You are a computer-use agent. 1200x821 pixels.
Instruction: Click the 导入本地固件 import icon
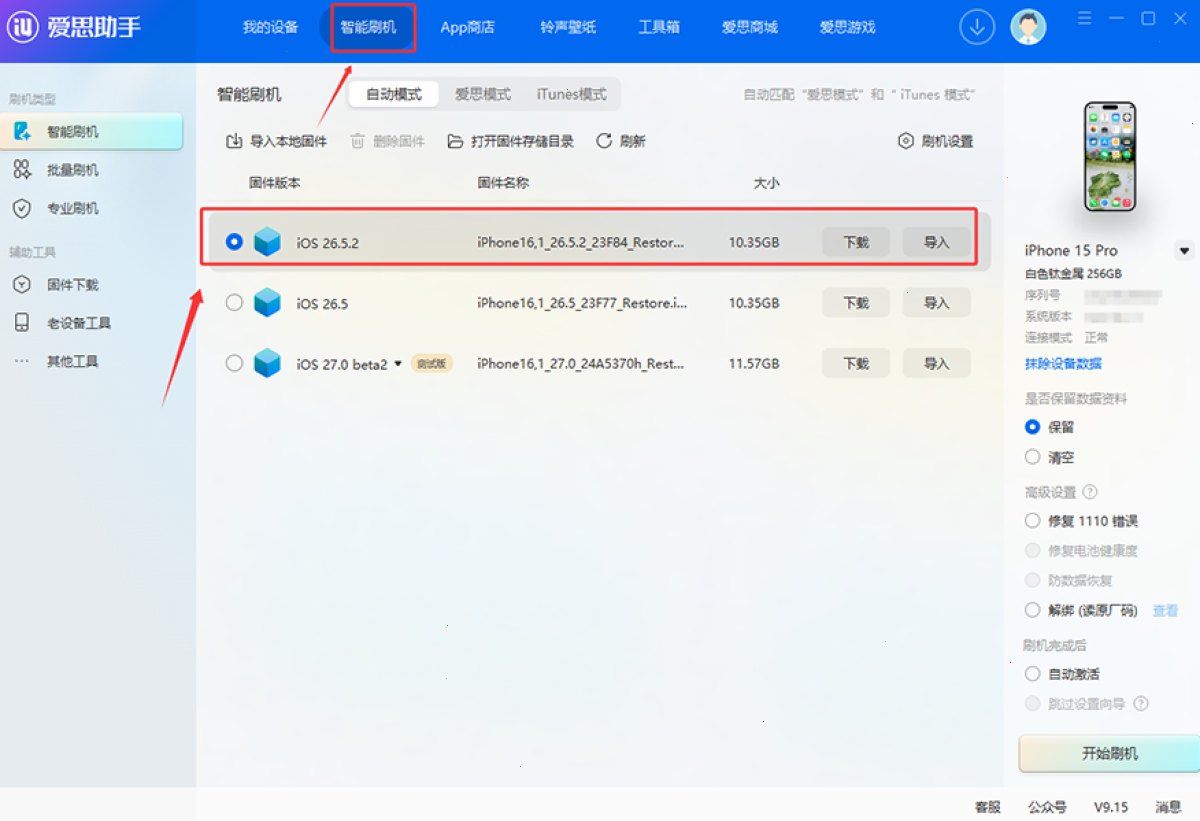coord(233,141)
